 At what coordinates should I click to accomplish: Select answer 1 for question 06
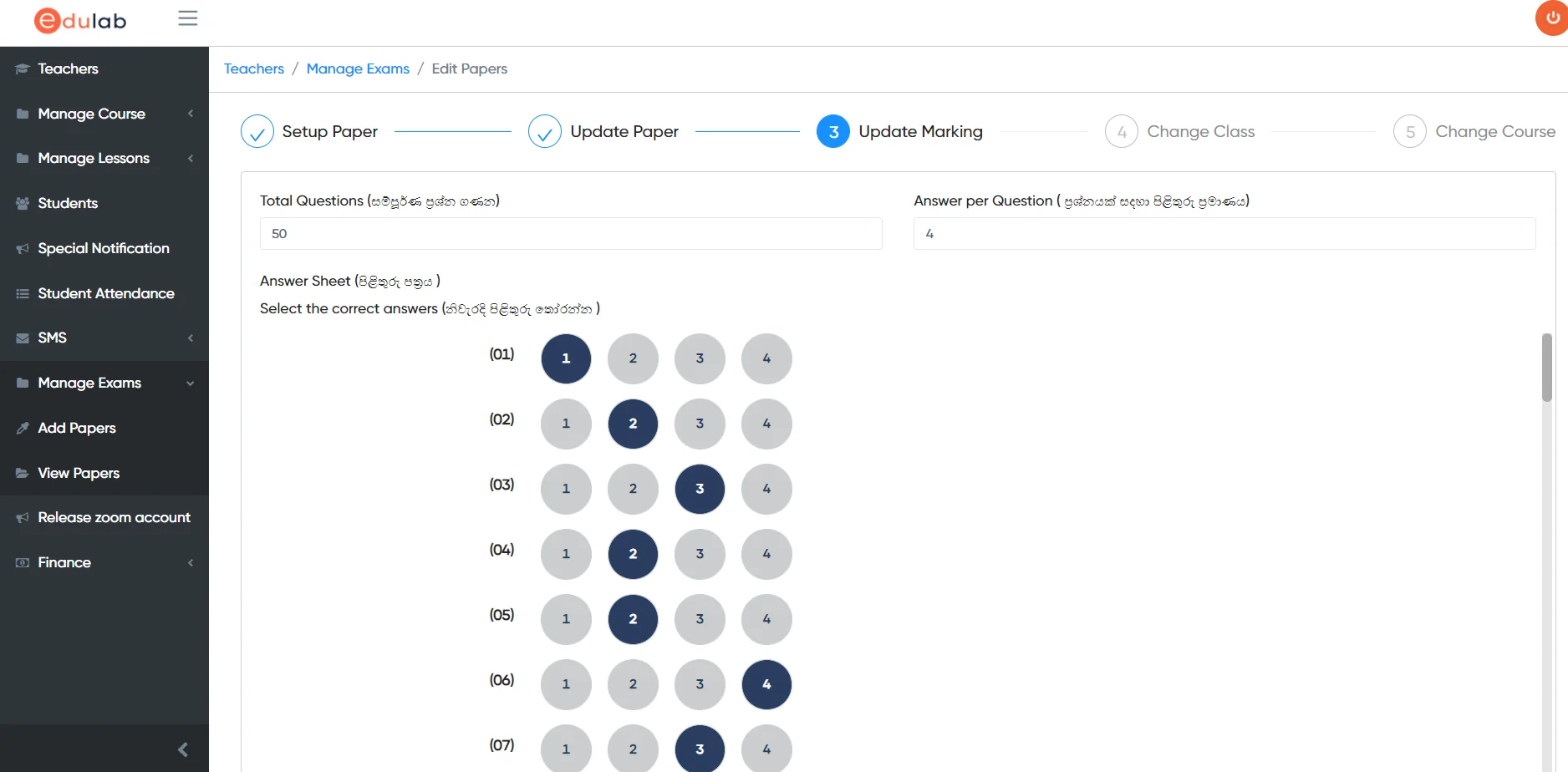(x=566, y=684)
